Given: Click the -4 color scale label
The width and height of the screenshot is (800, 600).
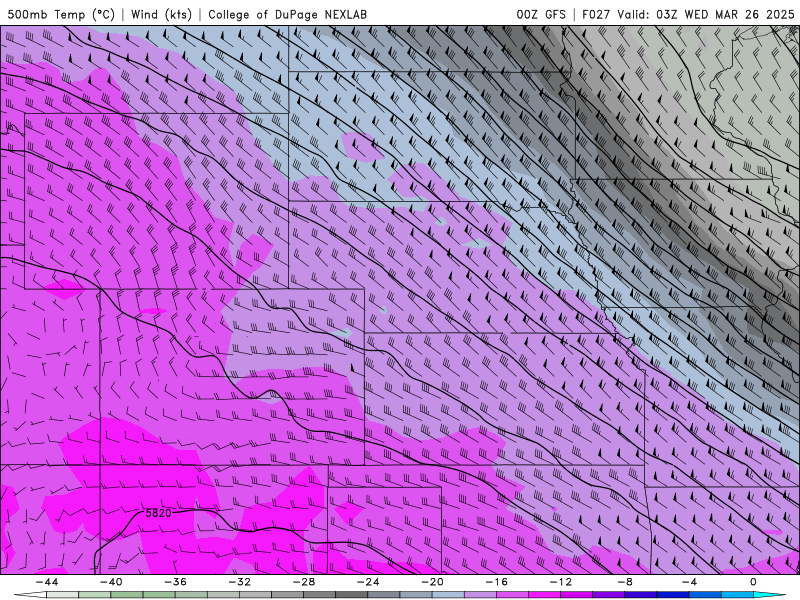Looking at the screenshot, I should [x=689, y=582].
